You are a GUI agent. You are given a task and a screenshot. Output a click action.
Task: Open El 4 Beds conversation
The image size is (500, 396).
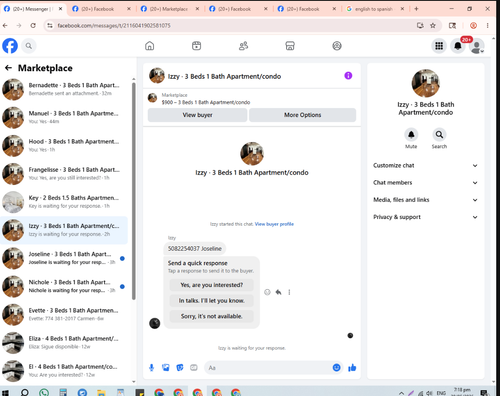pos(64,371)
